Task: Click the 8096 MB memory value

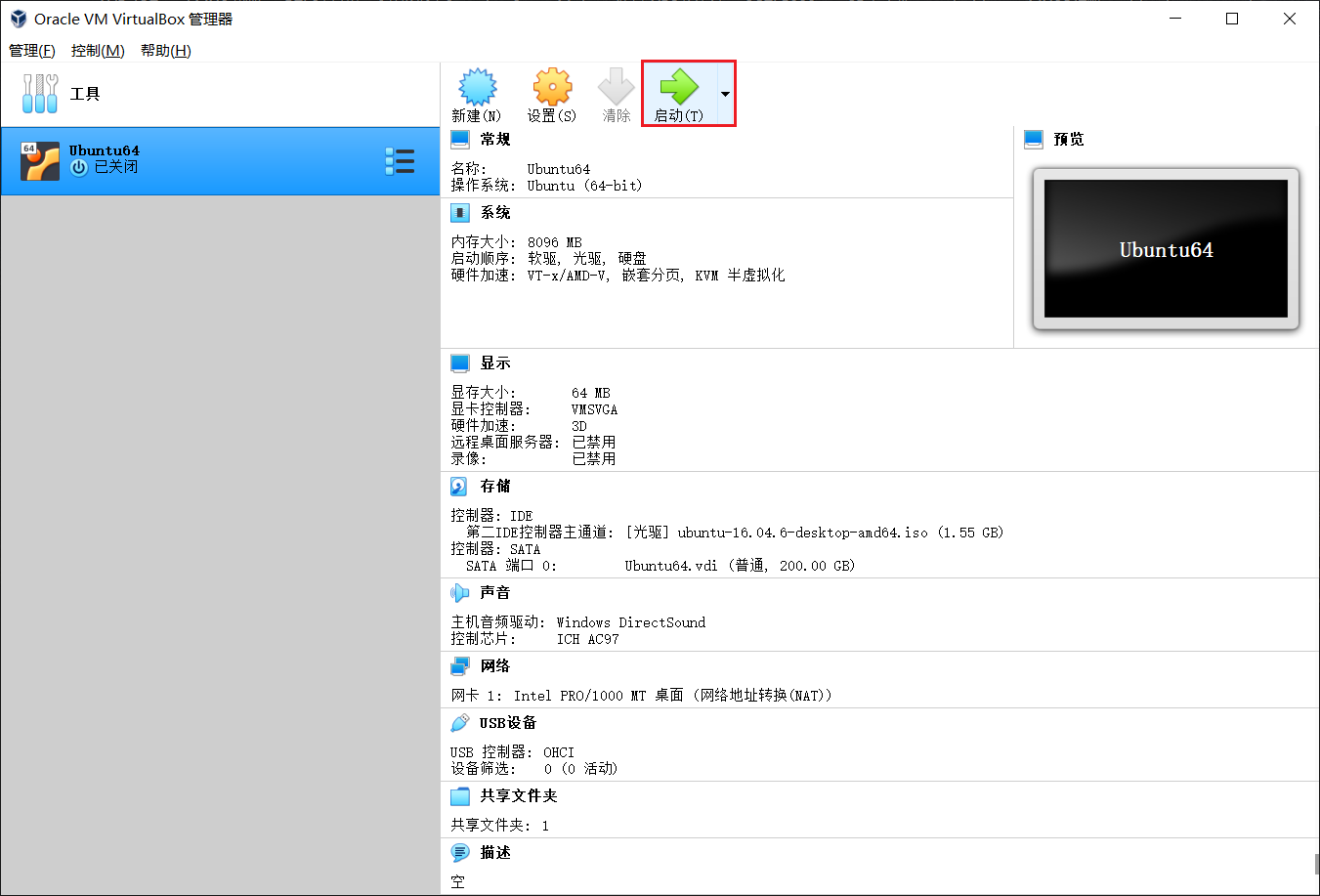Action: tap(554, 242)
